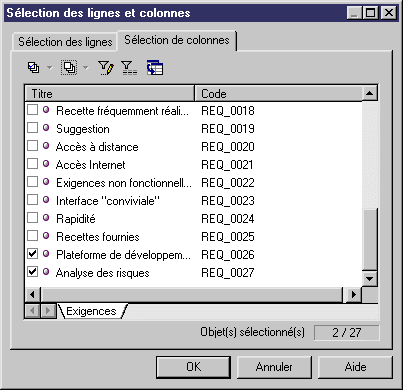
Task: Click the purple icon beside Rapidité
Action: click(x=46, y=218)
